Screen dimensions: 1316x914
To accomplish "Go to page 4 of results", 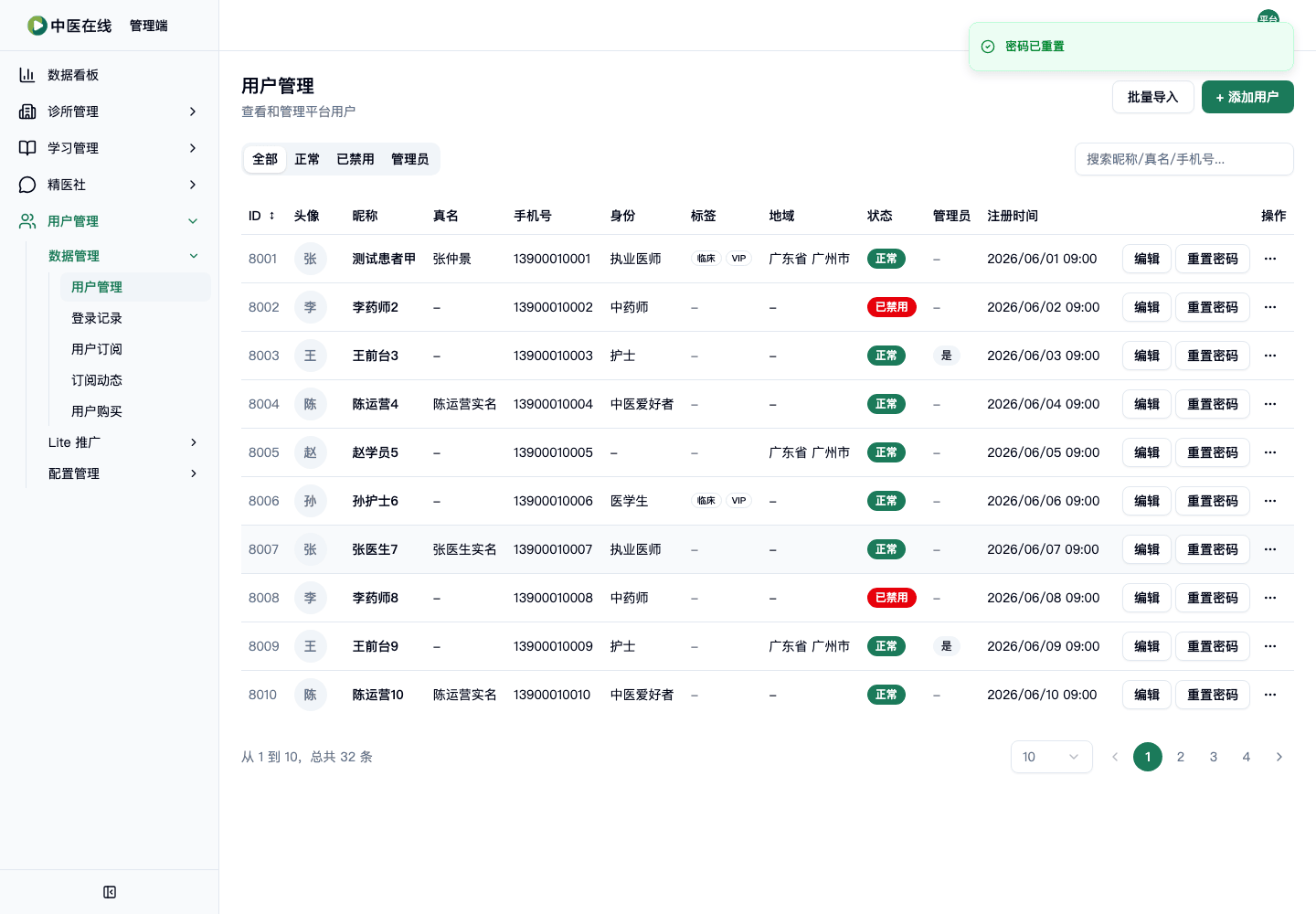I will [1247, 757].
